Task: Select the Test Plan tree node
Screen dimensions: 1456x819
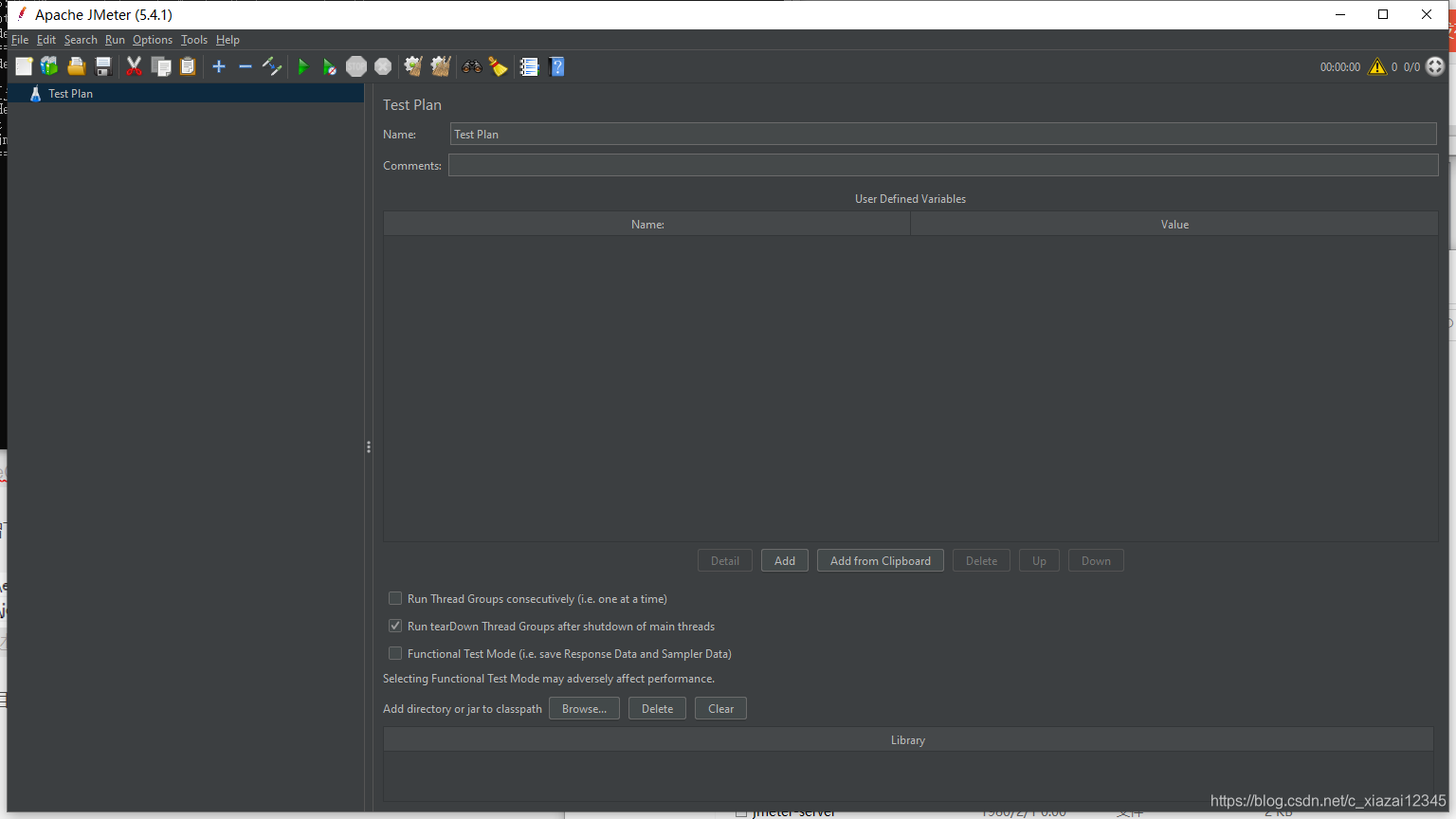Action: click(x=70, y=94)
